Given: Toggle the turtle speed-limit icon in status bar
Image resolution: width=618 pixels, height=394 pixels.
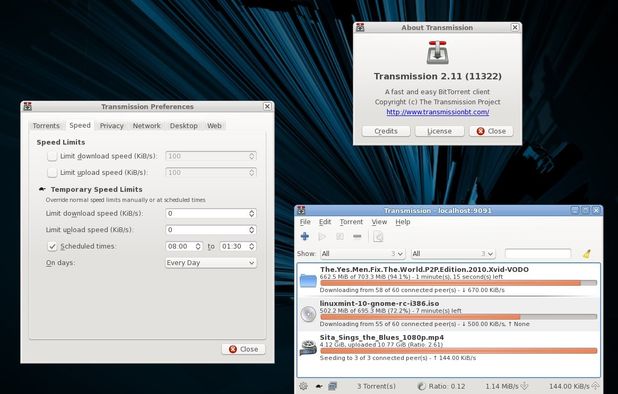Looking at the screenshot, I should tap(319, 387).
